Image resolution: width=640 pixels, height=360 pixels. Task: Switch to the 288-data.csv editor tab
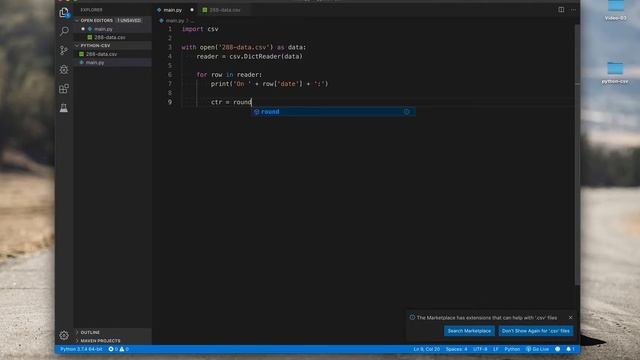pyautogui.click(x=224, y=10)
